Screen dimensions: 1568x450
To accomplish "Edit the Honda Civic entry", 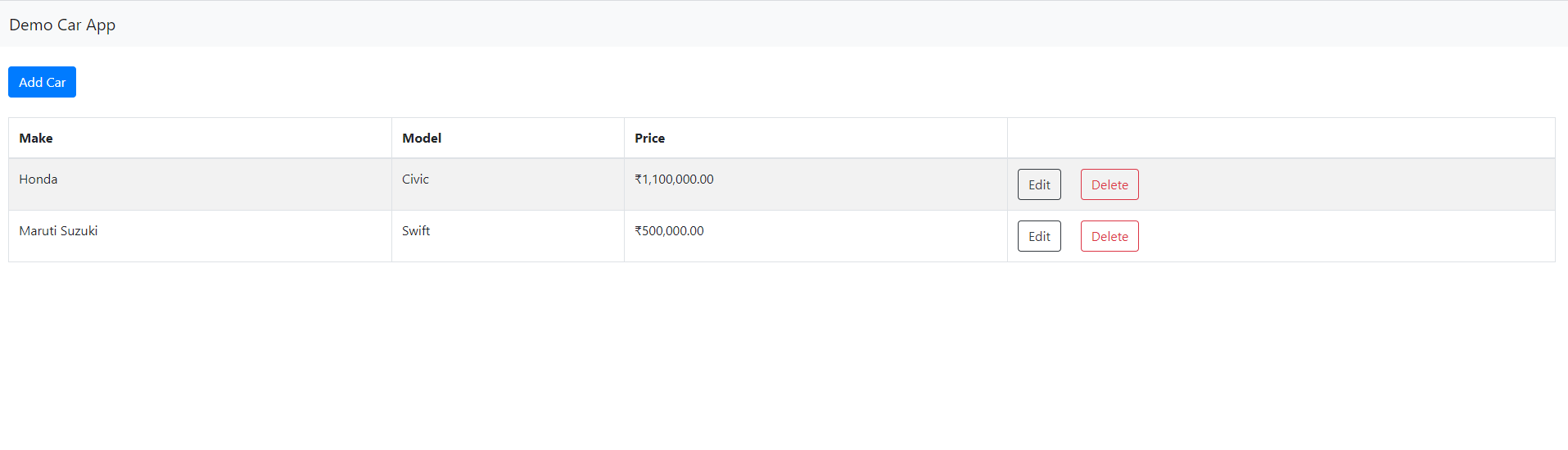I will 1039,184.
